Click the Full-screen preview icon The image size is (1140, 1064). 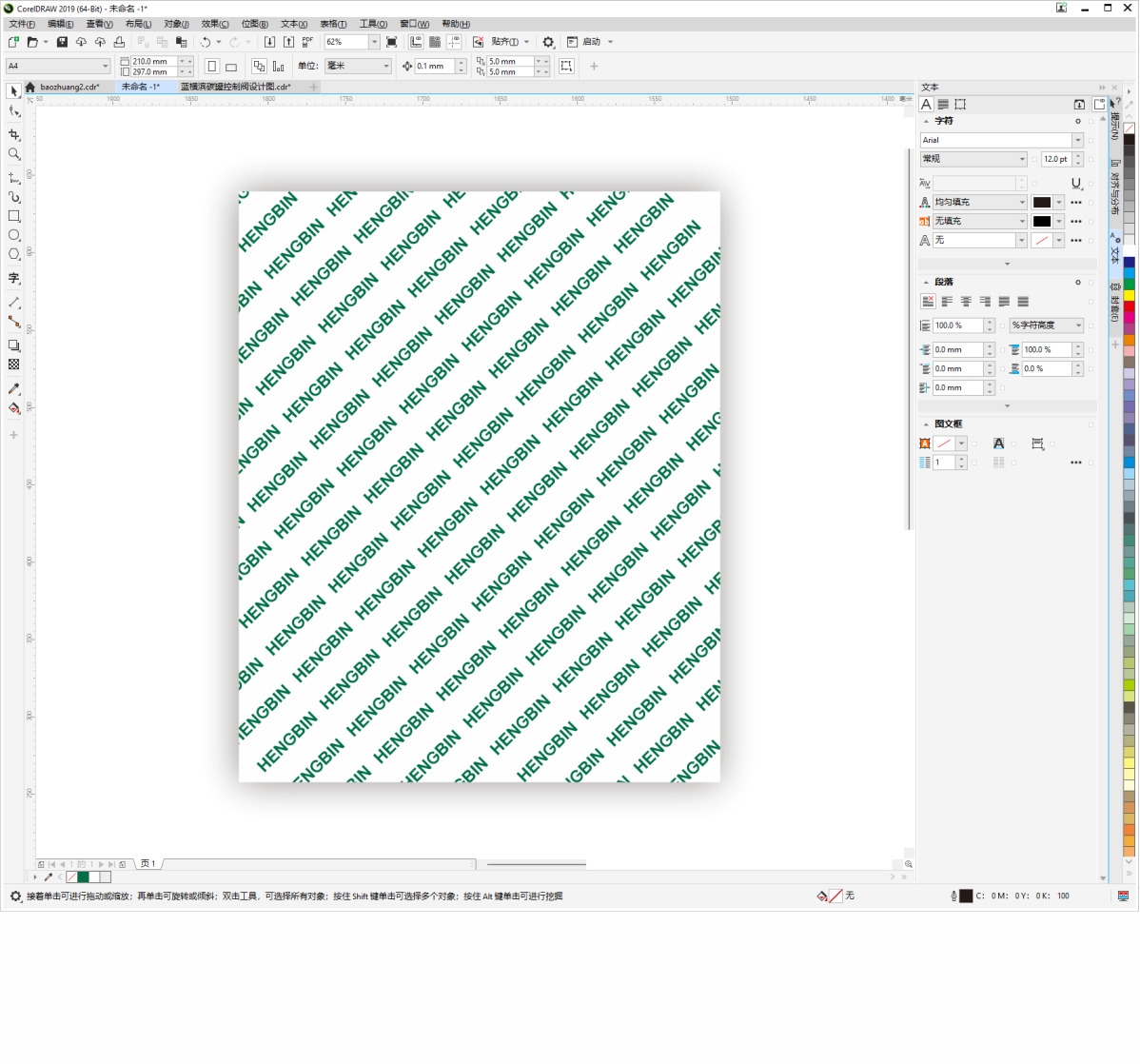pyautogui.click(x=392, y=42)
